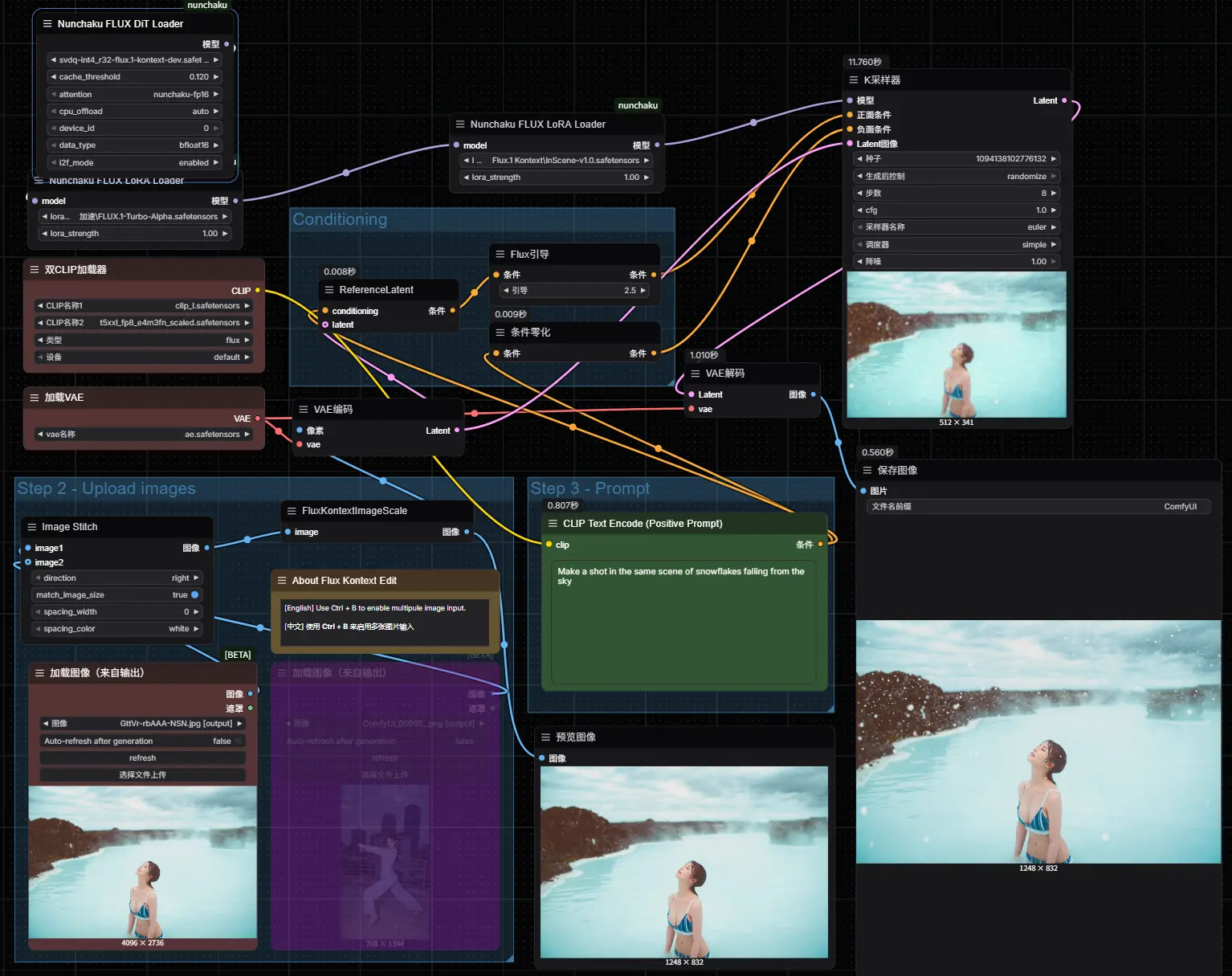Open the 调度器 simple dropdown
The width and height of the screenshot is (1232, 976).
tap(956, 245)
